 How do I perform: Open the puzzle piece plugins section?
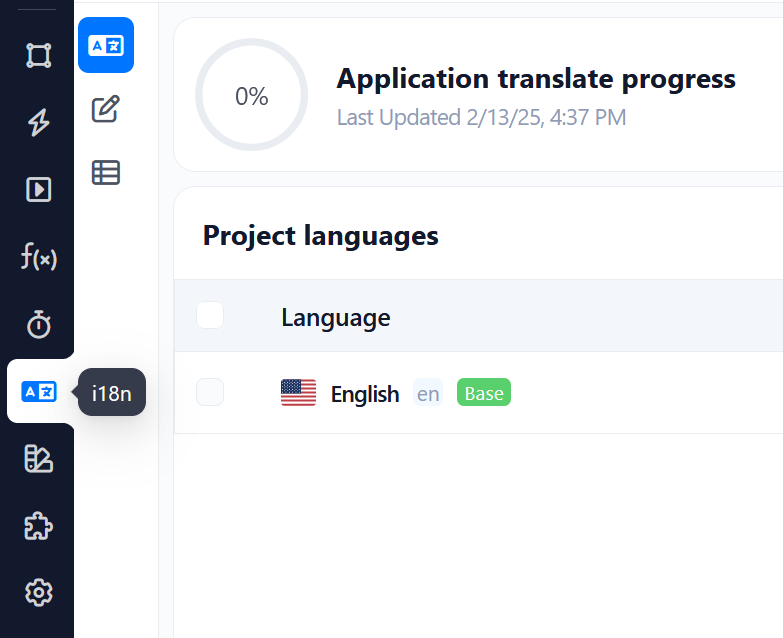(x=38, y=526)
